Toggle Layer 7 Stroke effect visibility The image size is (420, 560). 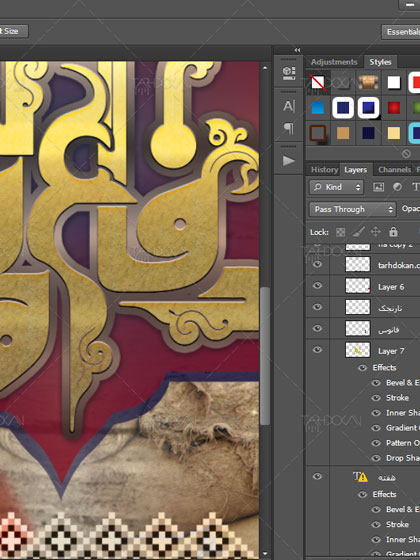tap(376, 398)
